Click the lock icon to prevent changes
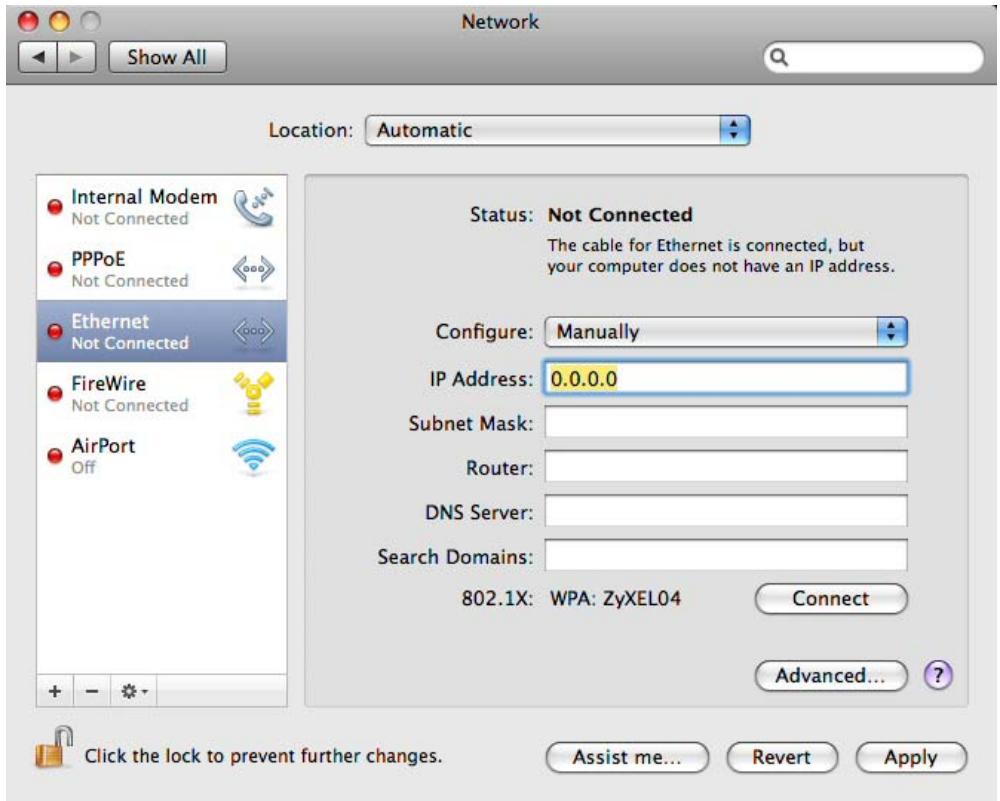 pyautogui.click(x=53, y=747)
